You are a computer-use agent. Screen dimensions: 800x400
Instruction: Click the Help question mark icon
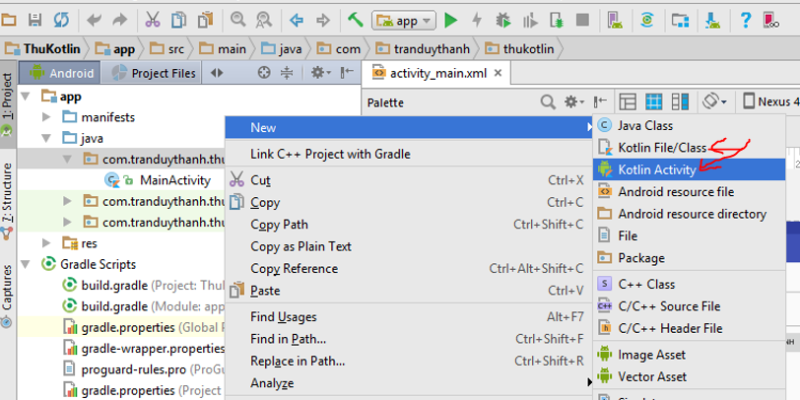(746, 19)
